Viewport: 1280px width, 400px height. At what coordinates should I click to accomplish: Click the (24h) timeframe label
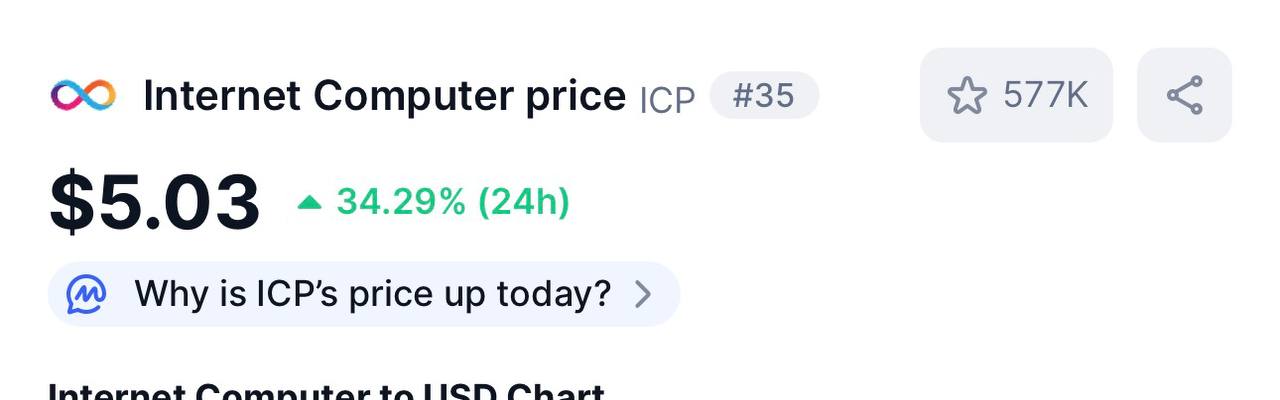click(524, 202)
